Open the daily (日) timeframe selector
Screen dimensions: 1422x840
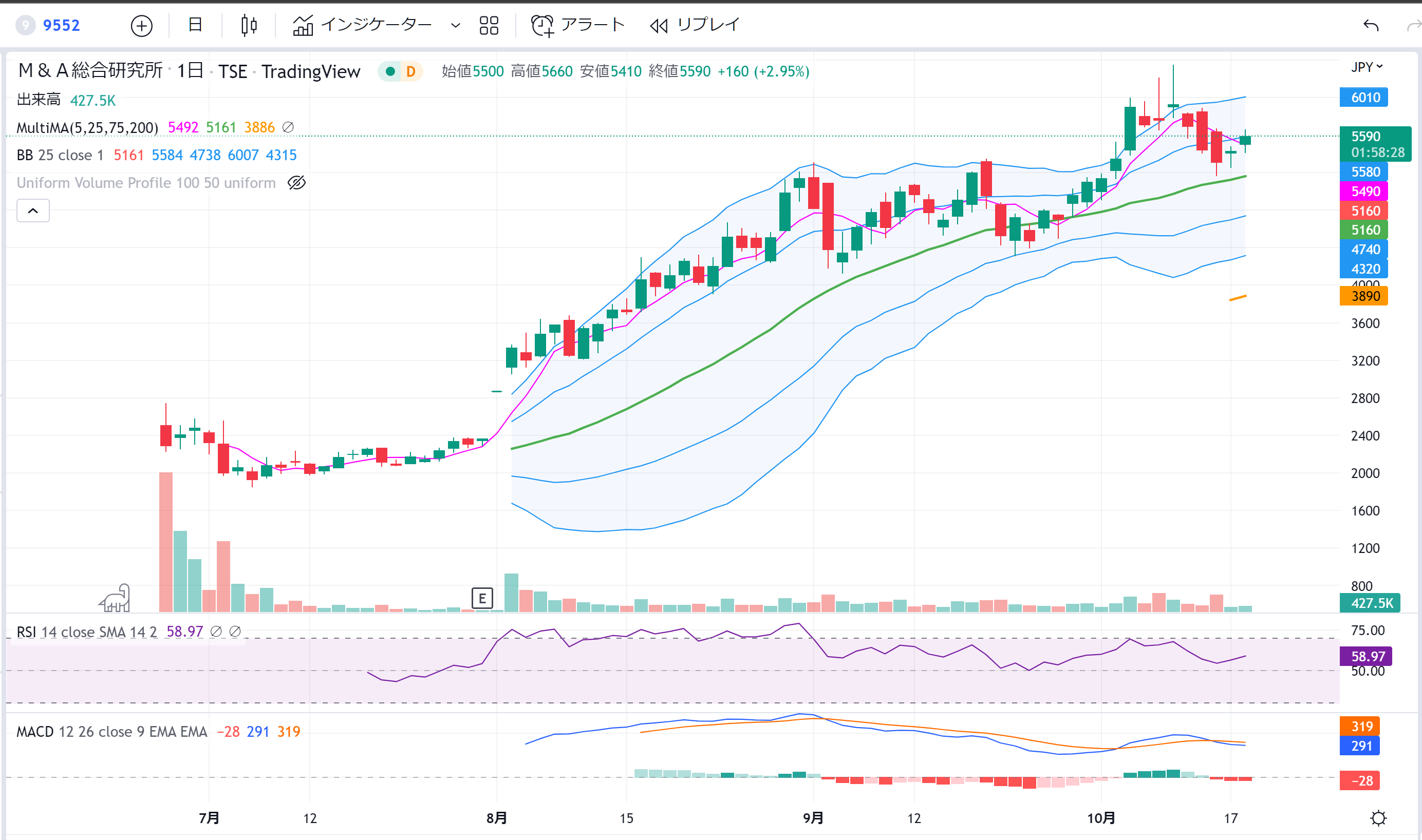point(195,25)
